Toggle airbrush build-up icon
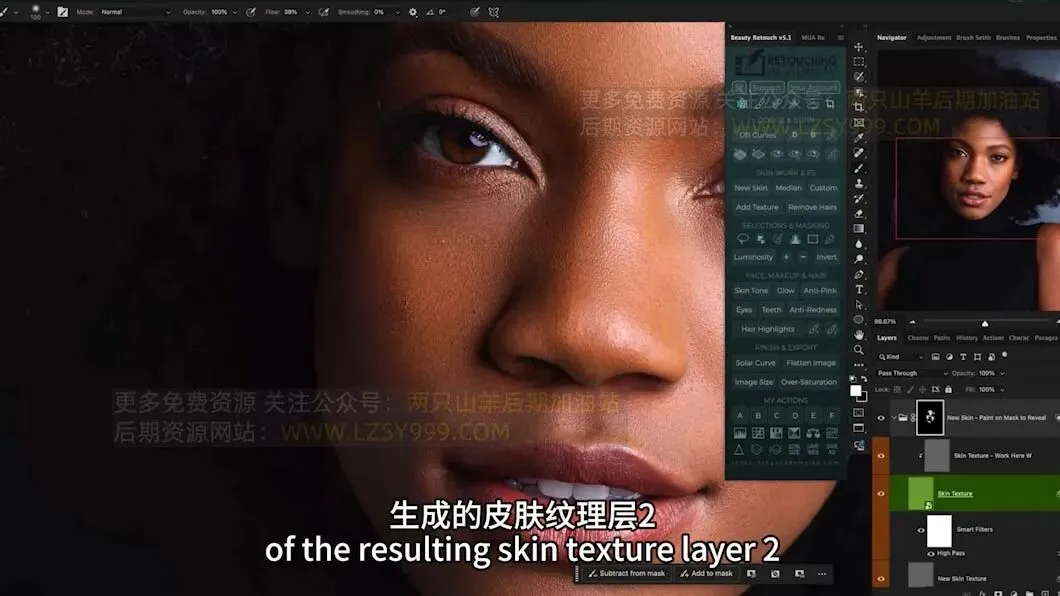 click(x=323, y=11)
